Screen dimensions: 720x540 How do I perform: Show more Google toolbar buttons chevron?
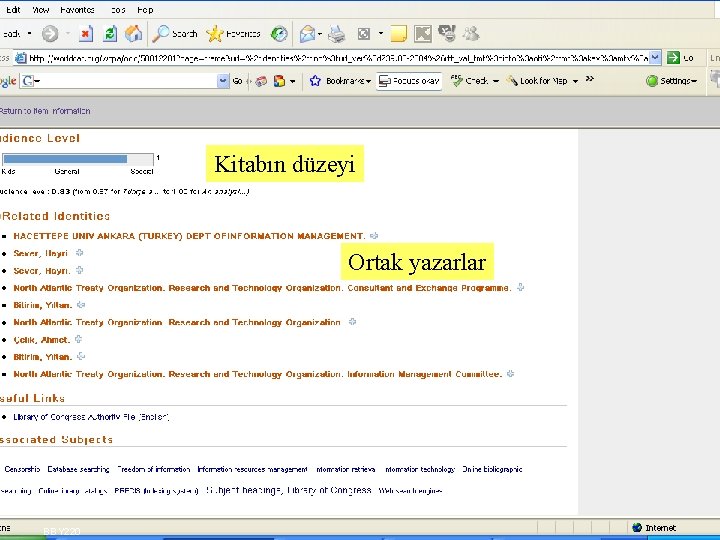(x=590, y=79)
